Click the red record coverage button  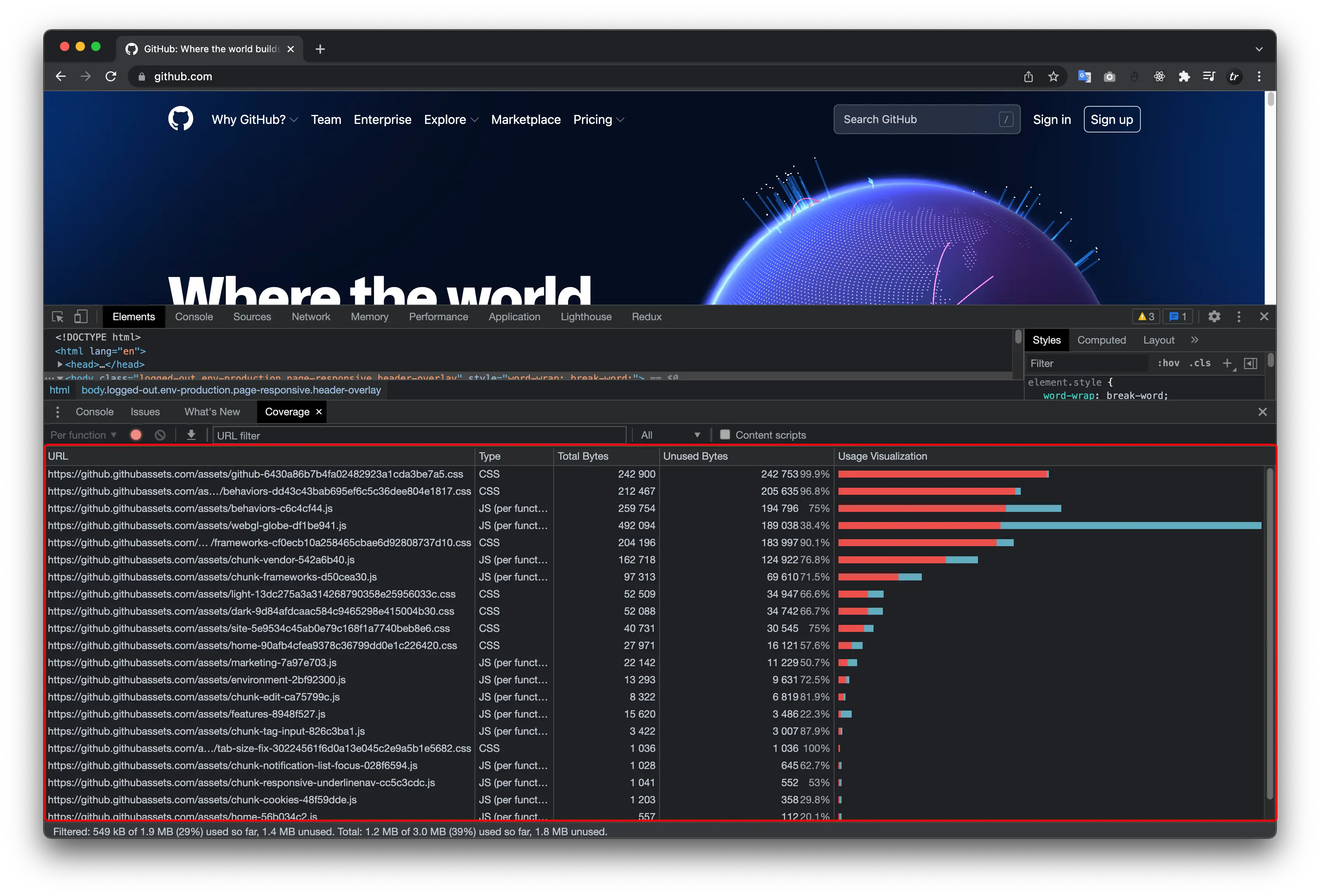136,435
